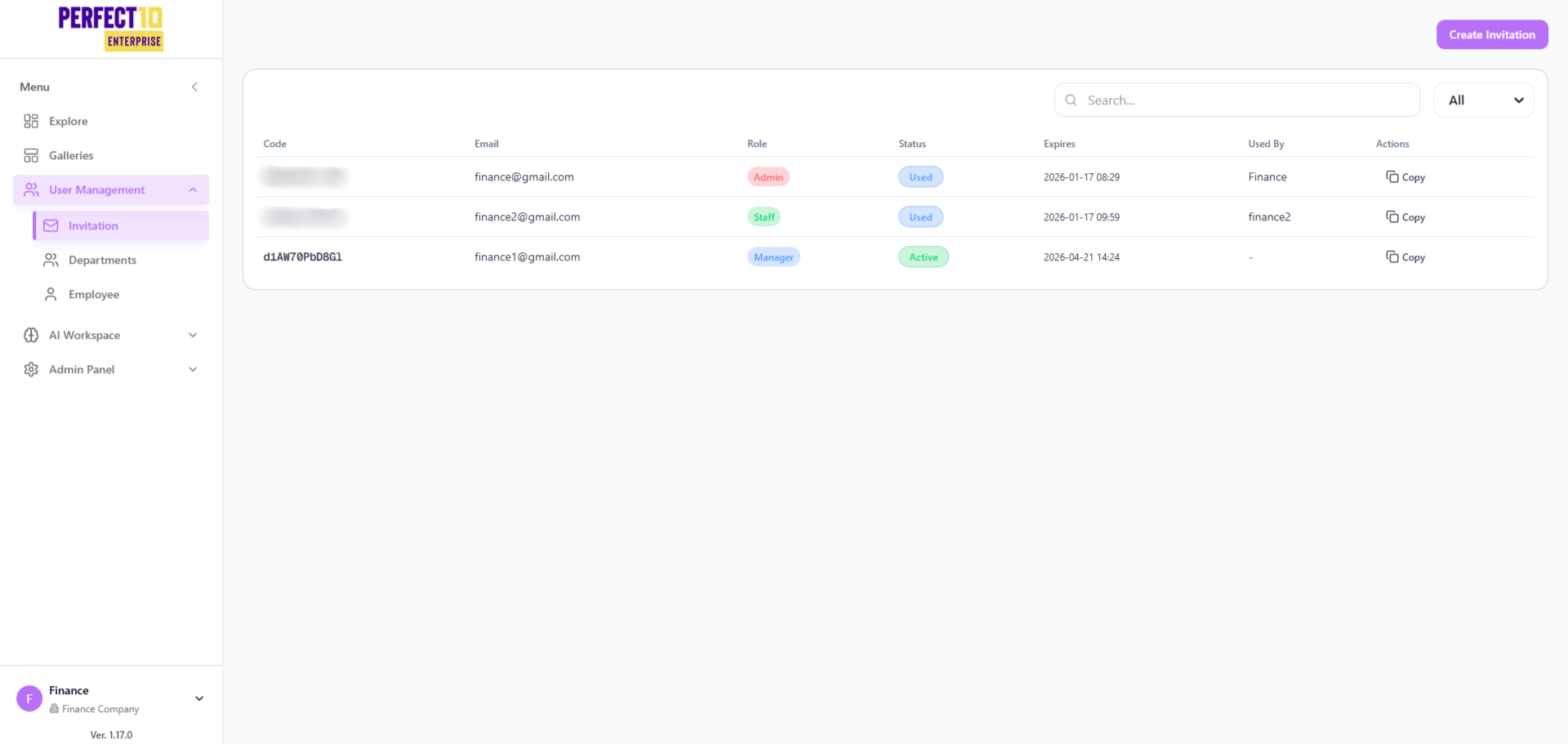Go to the Employee page
1568x744 pixels.
(121, 294)
